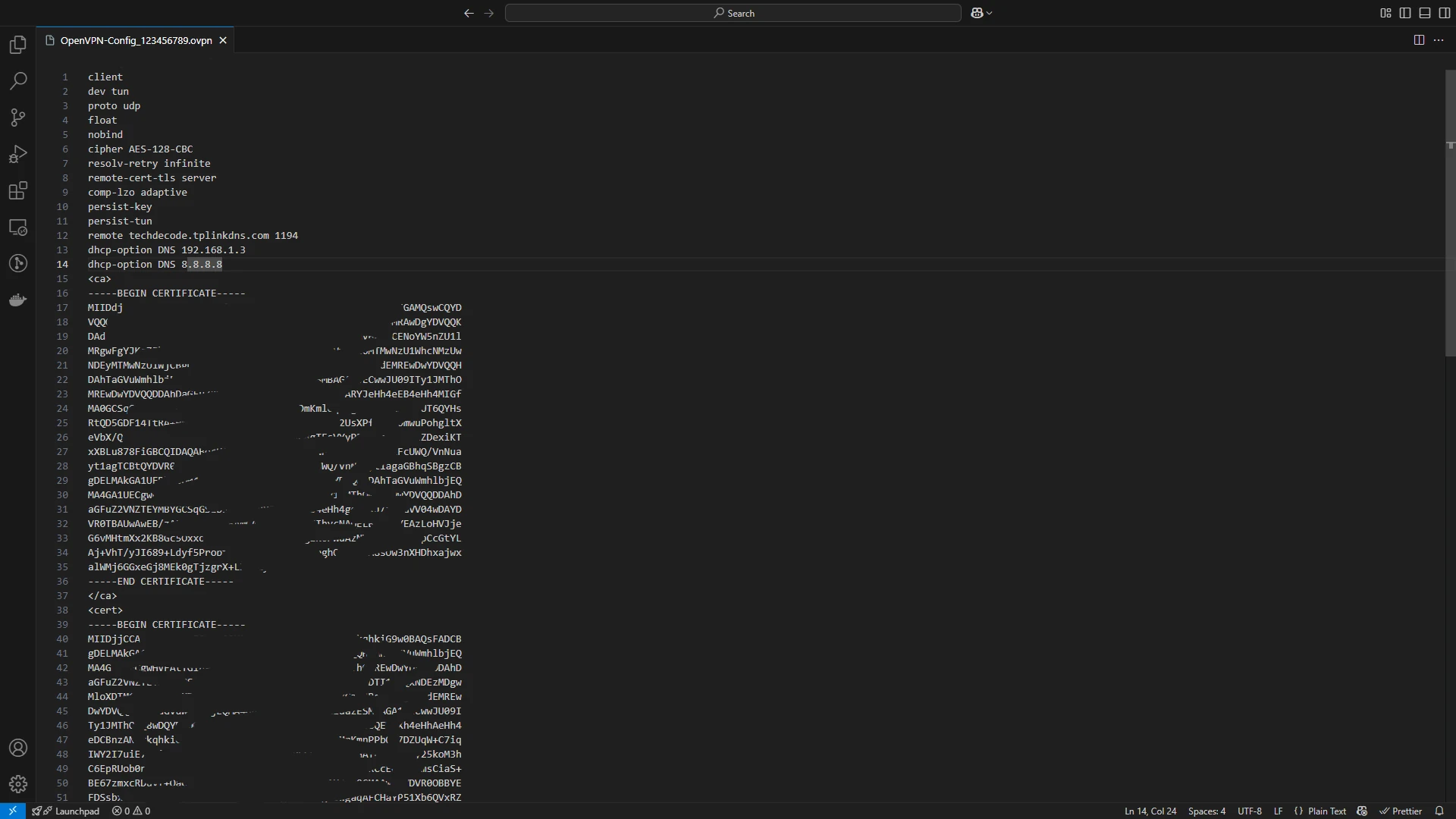Open Customize Layout icon
The width and height of the screenshot is (1456, 819).
coord(1385,13)
